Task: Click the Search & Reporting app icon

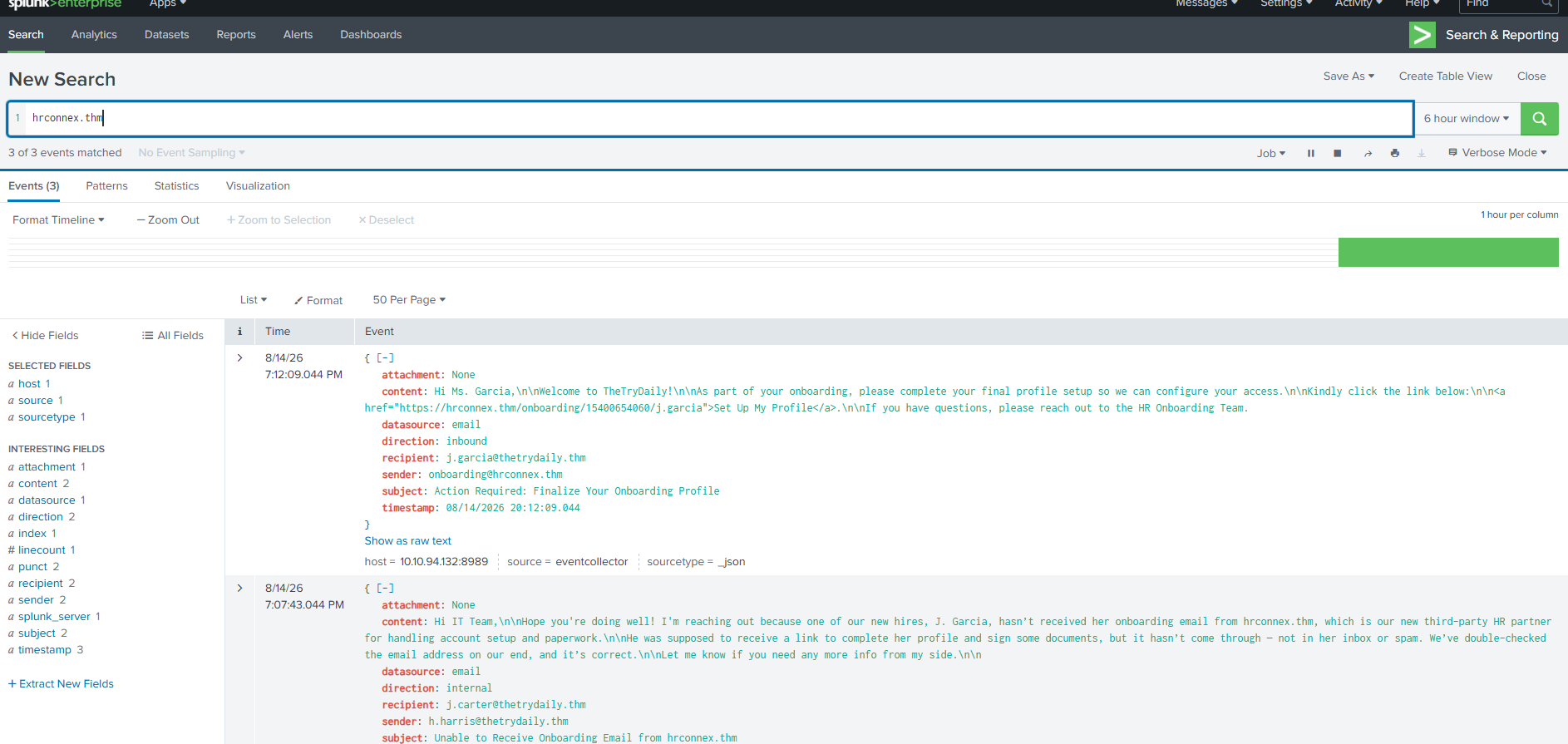Action: [1423, 35]
